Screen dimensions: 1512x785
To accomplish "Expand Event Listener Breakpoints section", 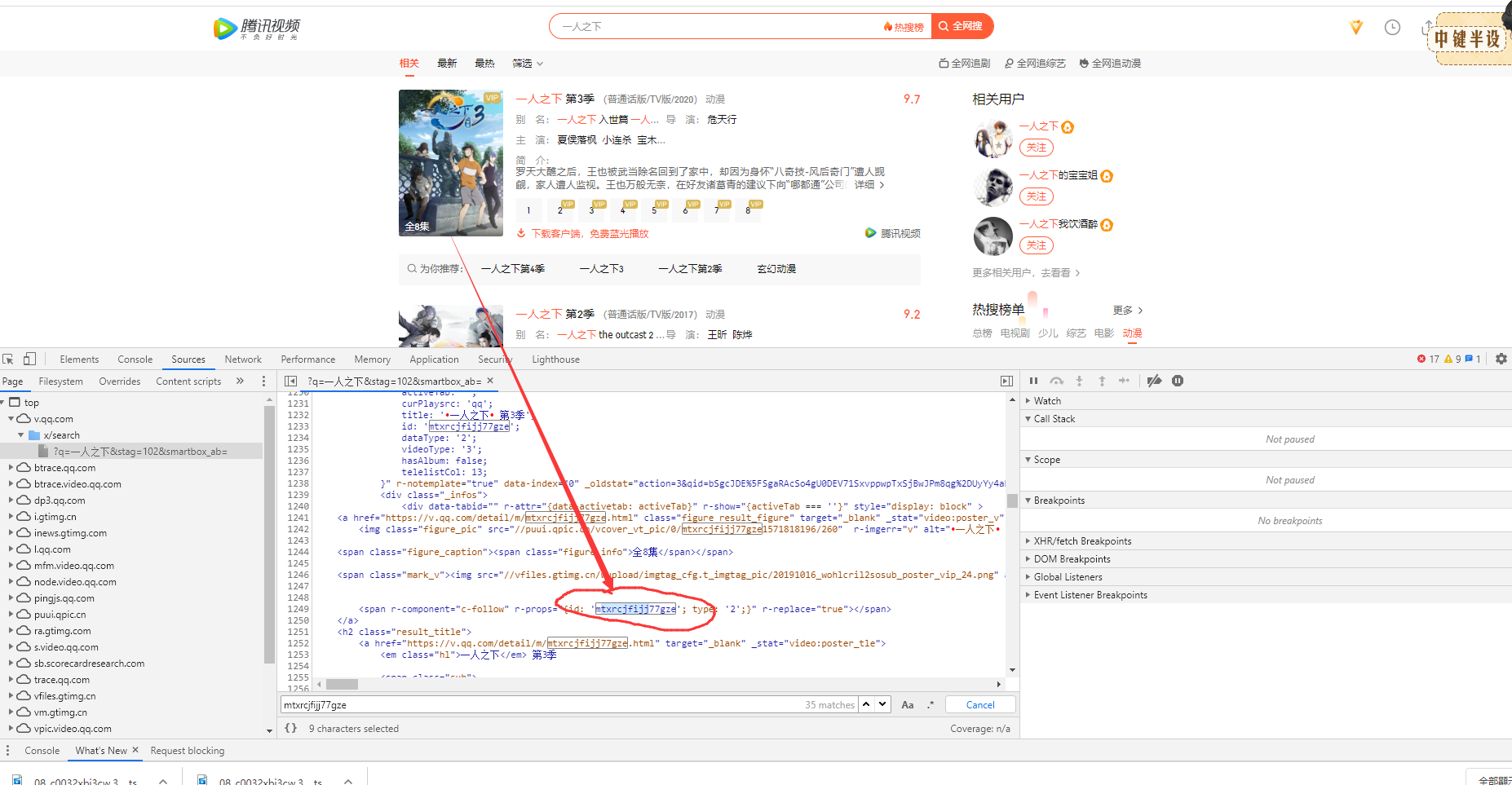I will click(1028, 594).
